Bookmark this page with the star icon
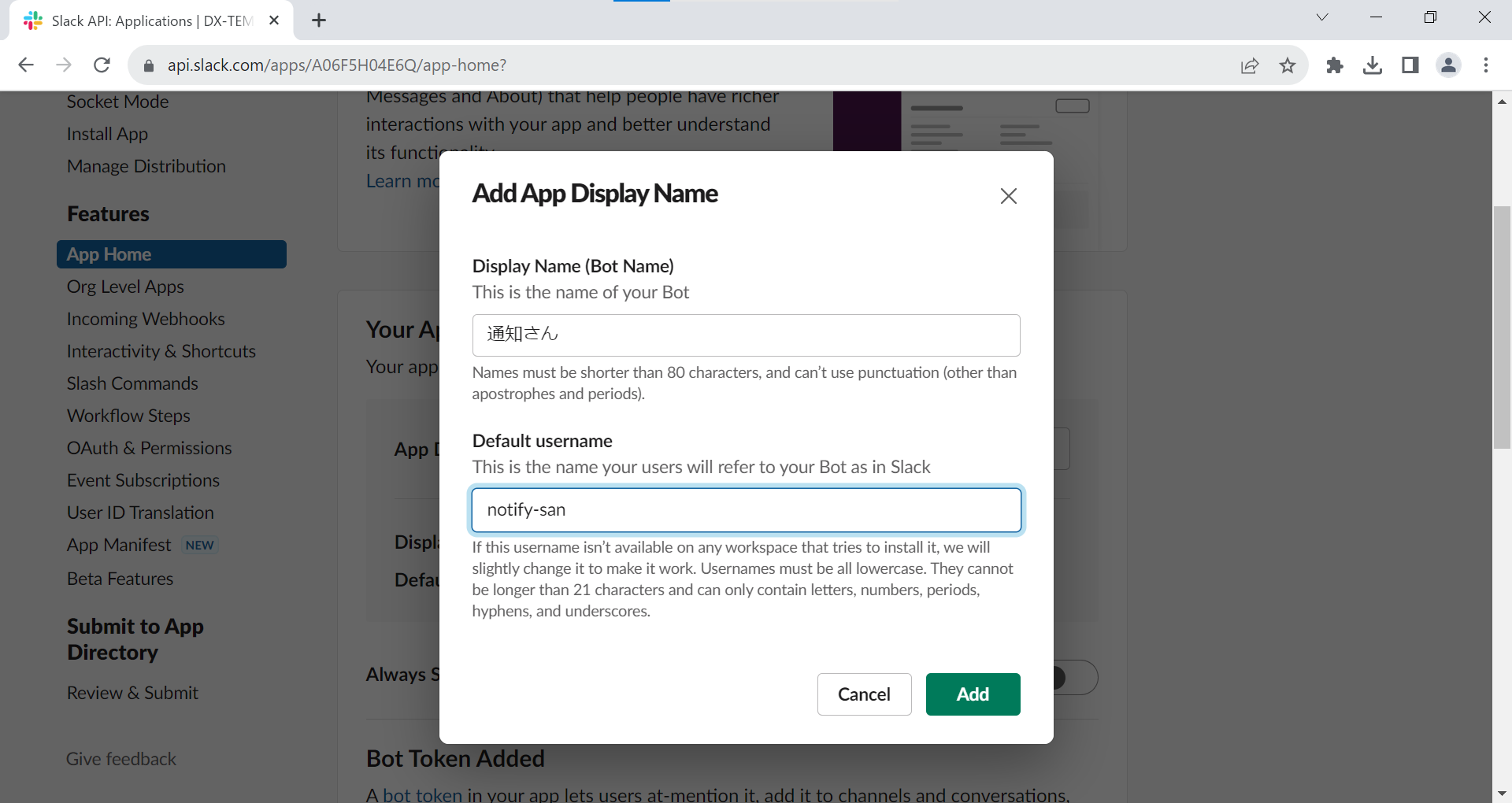1512x803 pixels. 1288,65
